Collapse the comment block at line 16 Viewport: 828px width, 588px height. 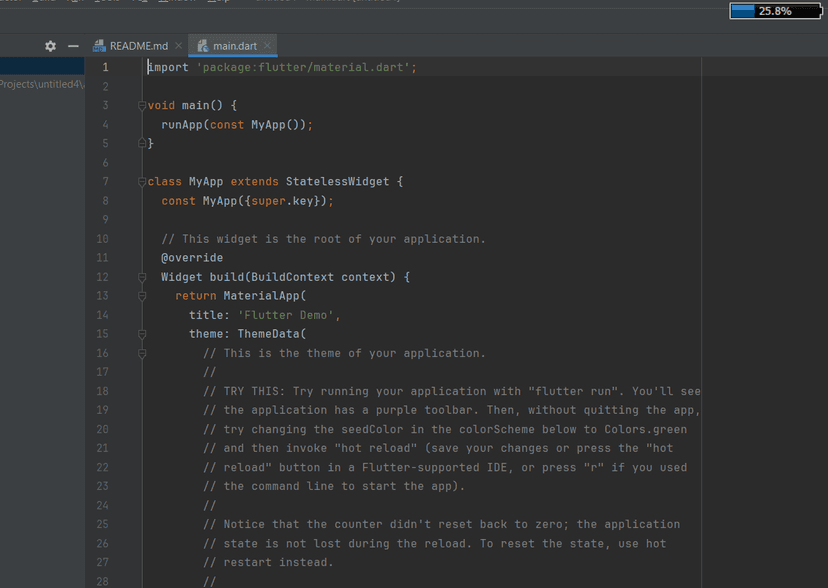(142, 353)
